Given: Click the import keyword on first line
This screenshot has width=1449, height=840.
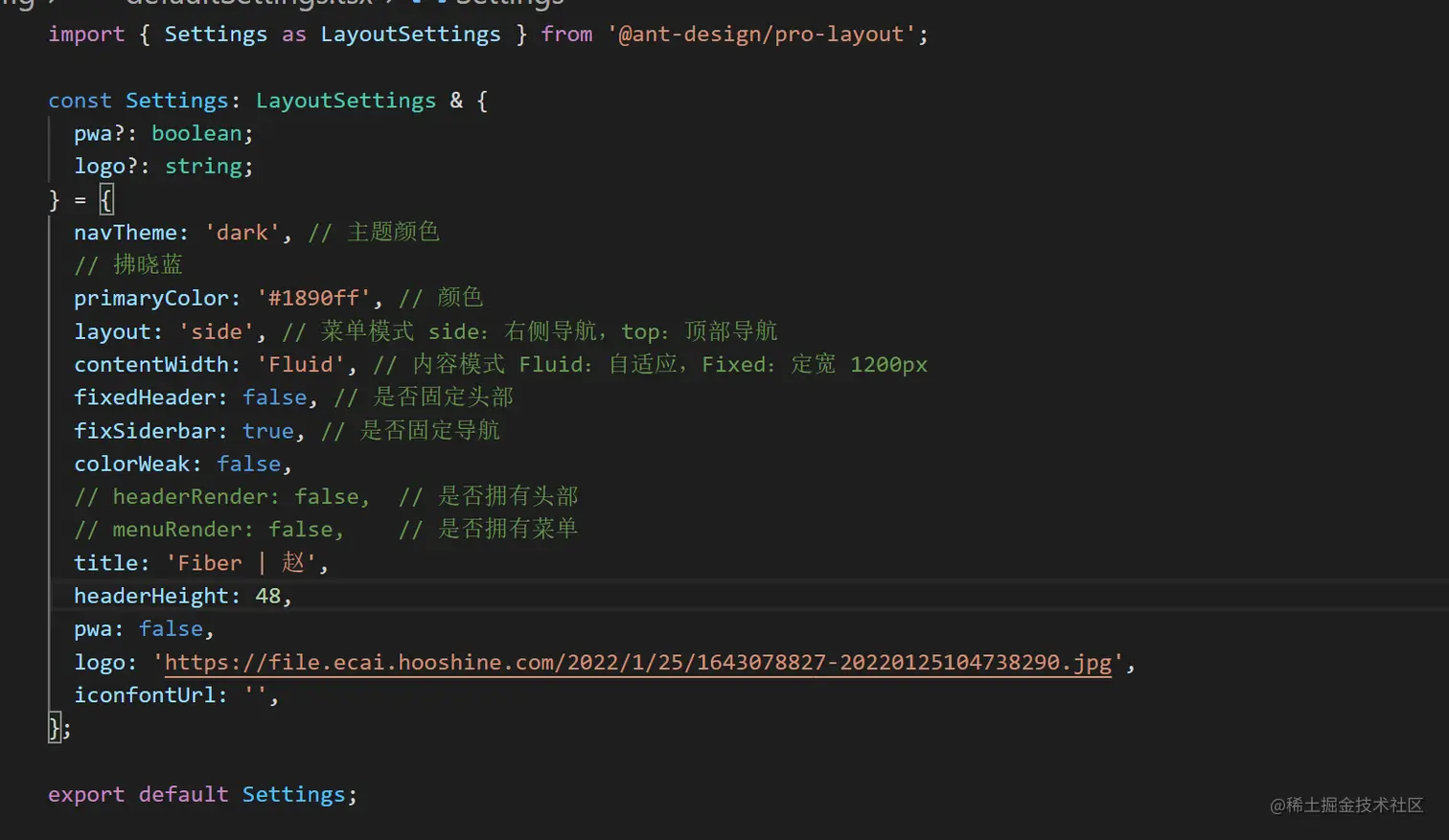Looking at the screenshot, I should [x=86, y=34].
